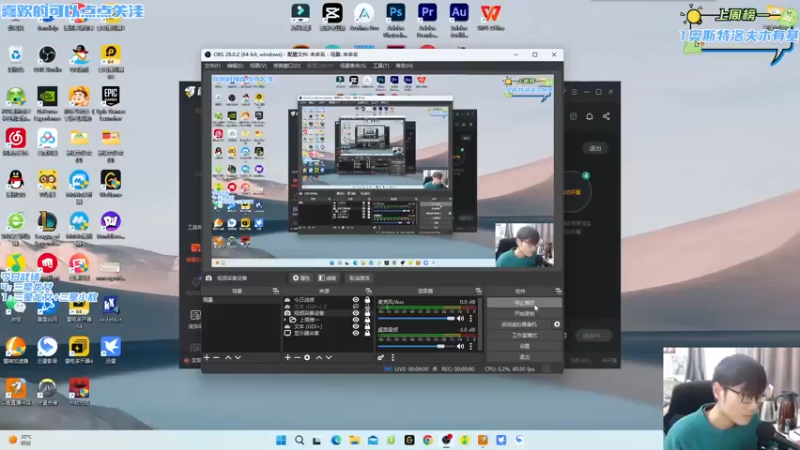Open the 场景集合(S) menu in OBS

(353, 66)
